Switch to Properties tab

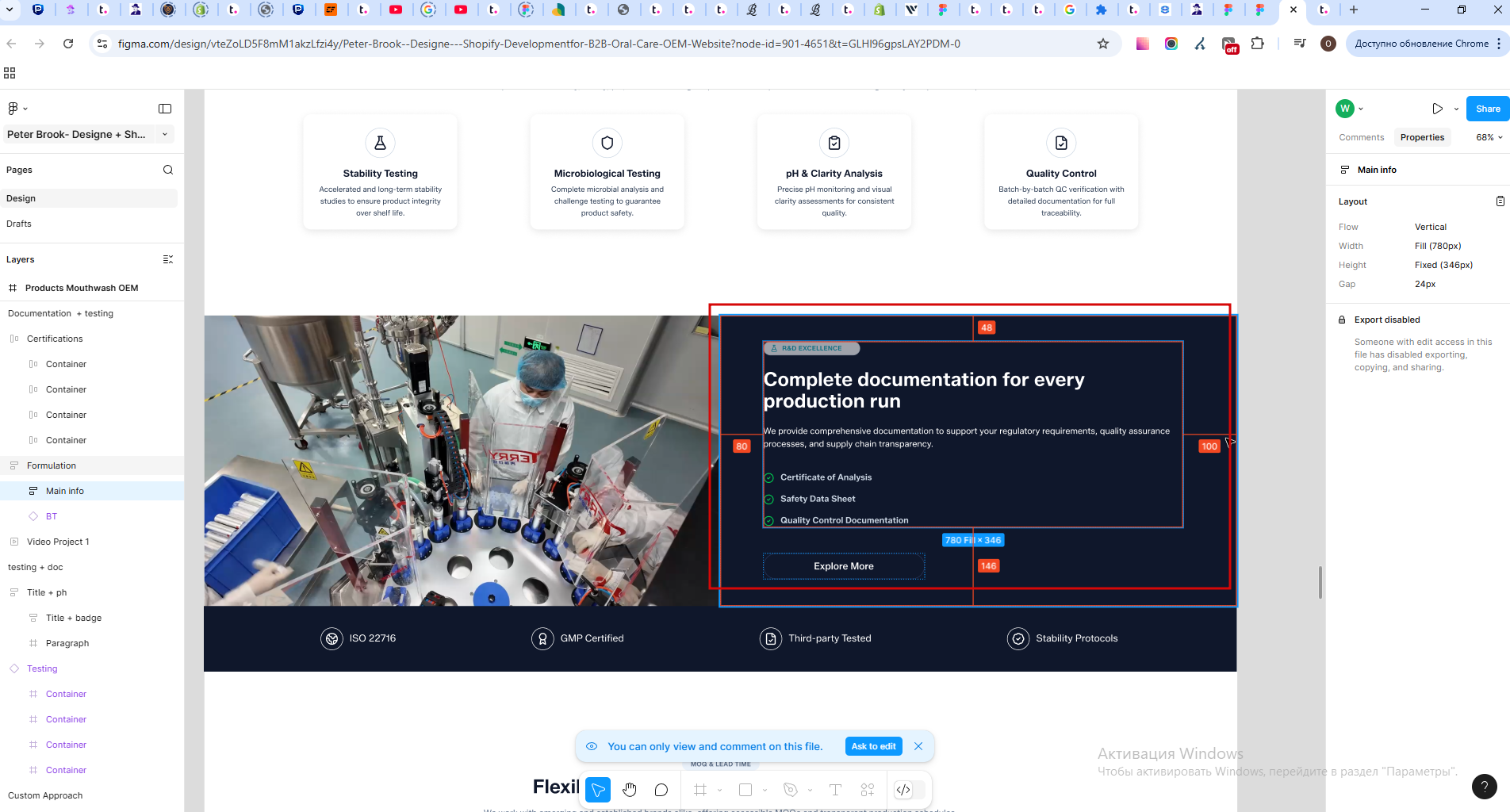(1422, 137)
